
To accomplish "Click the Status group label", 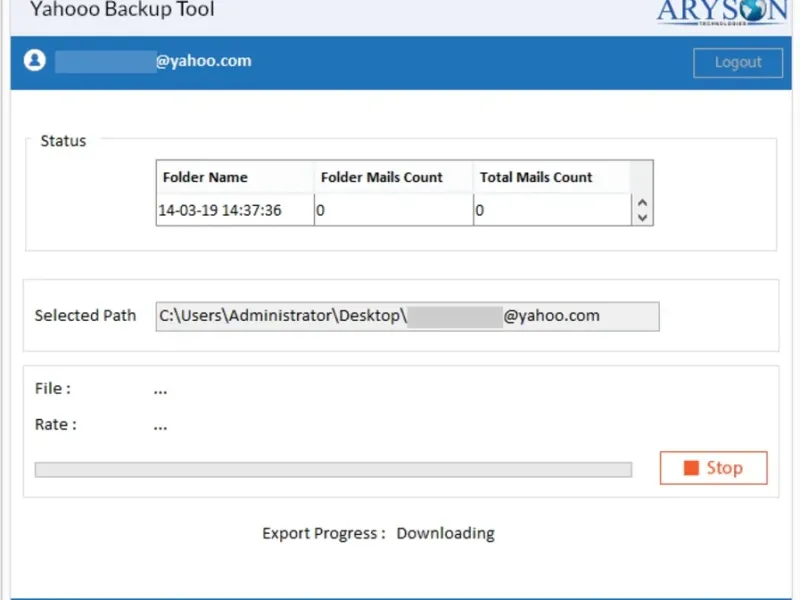I will pos(63,141).
